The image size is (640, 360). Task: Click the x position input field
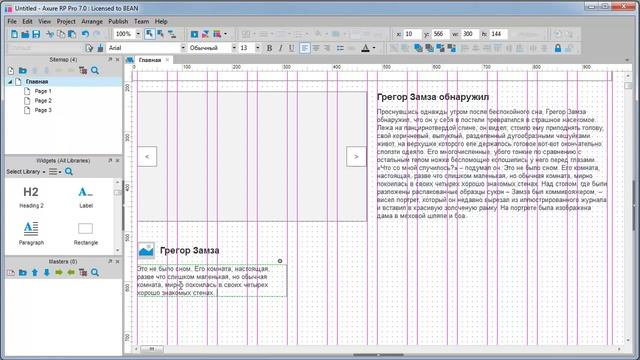click(412, 34)
